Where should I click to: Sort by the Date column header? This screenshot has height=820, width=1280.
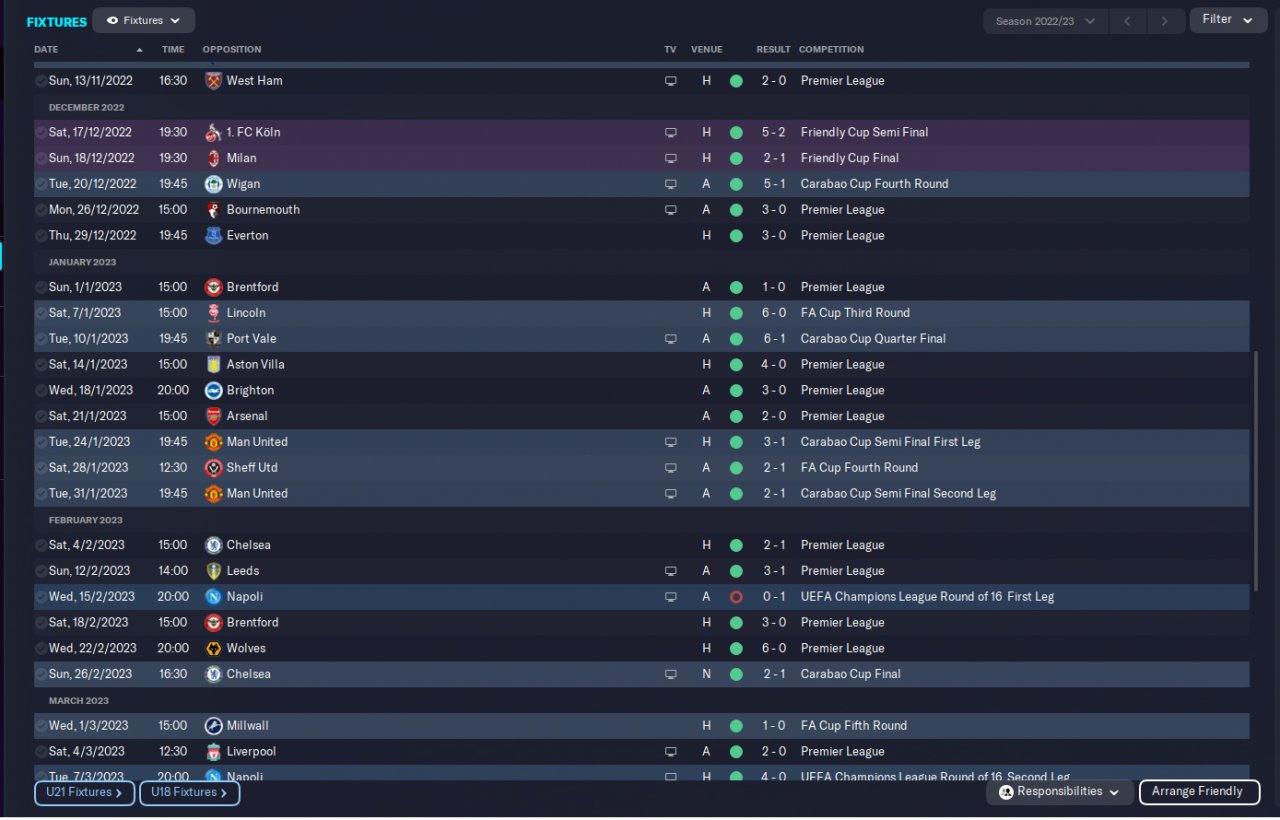pos(46,49)
